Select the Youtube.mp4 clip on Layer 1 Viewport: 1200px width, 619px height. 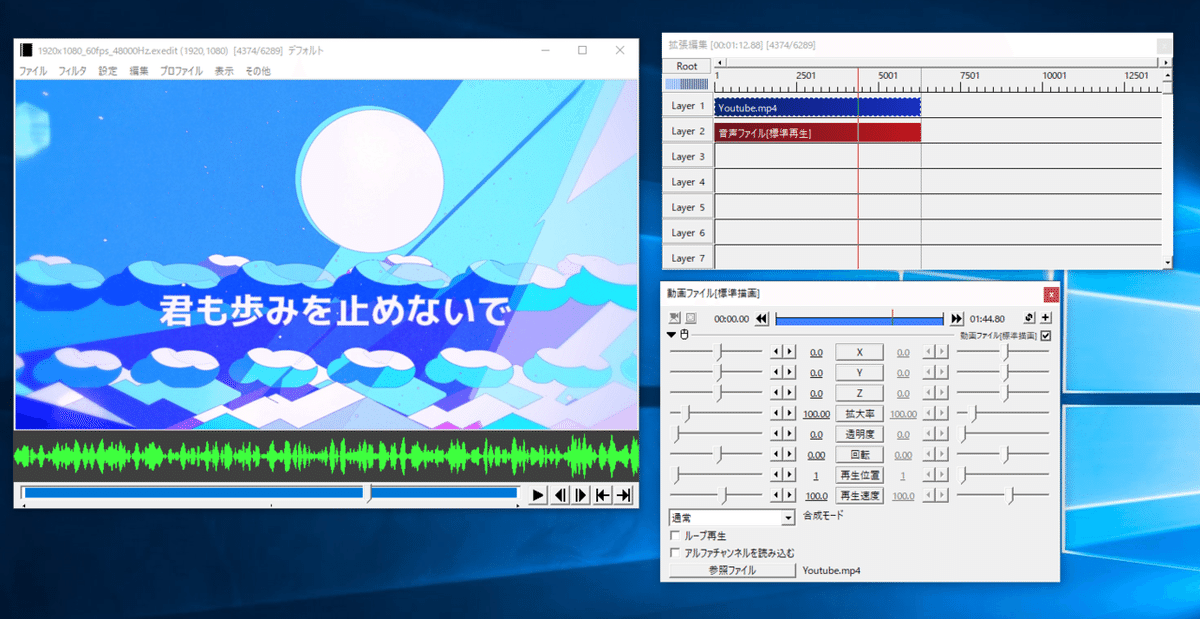[817, 107]
